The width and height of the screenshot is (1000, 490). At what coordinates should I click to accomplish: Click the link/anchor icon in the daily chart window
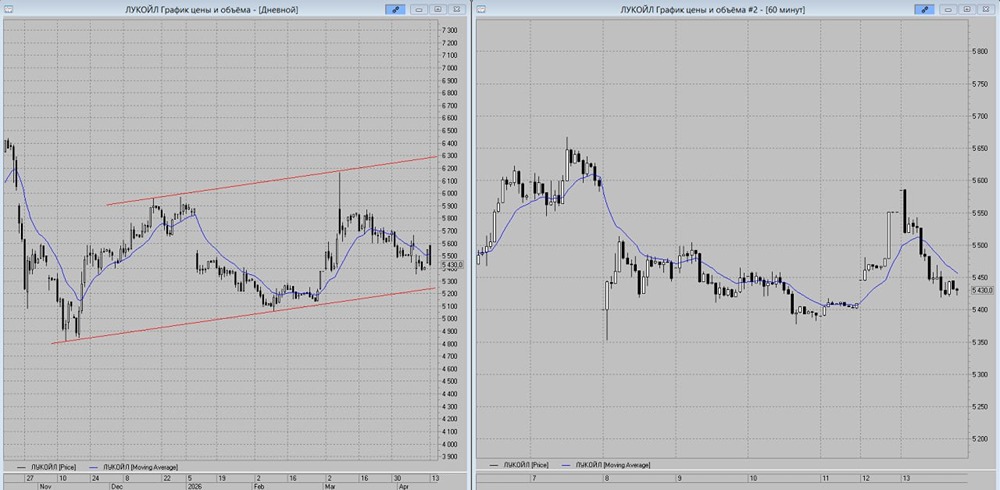point(395,10)
